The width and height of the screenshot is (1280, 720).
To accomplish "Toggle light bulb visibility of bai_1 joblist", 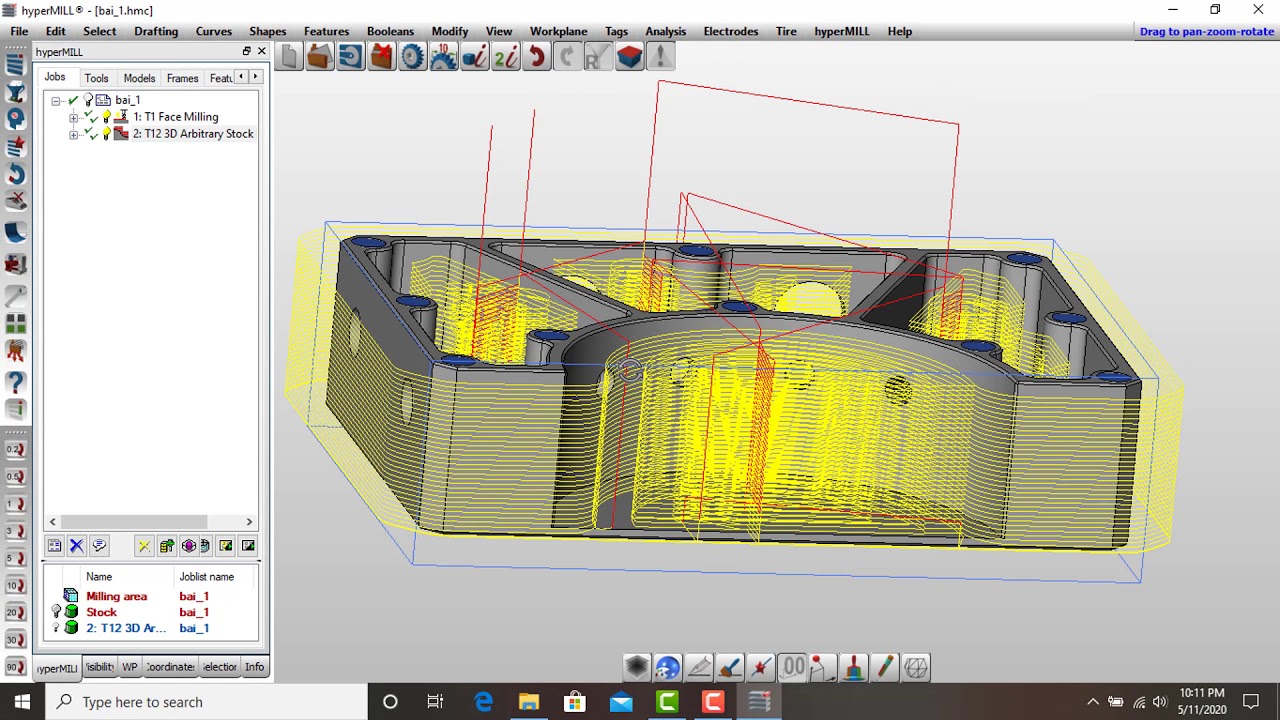I will pos(88,100).
